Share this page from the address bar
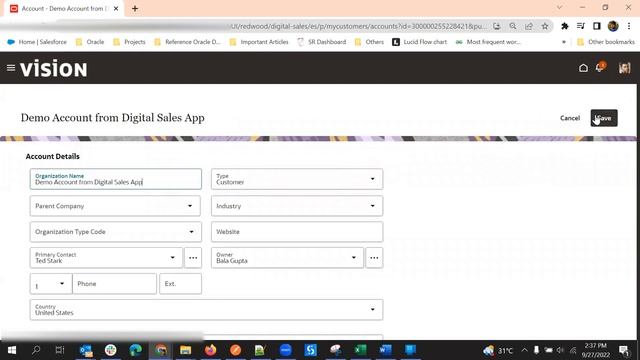This screenshot has width=640, height=360. click(529, 26)
